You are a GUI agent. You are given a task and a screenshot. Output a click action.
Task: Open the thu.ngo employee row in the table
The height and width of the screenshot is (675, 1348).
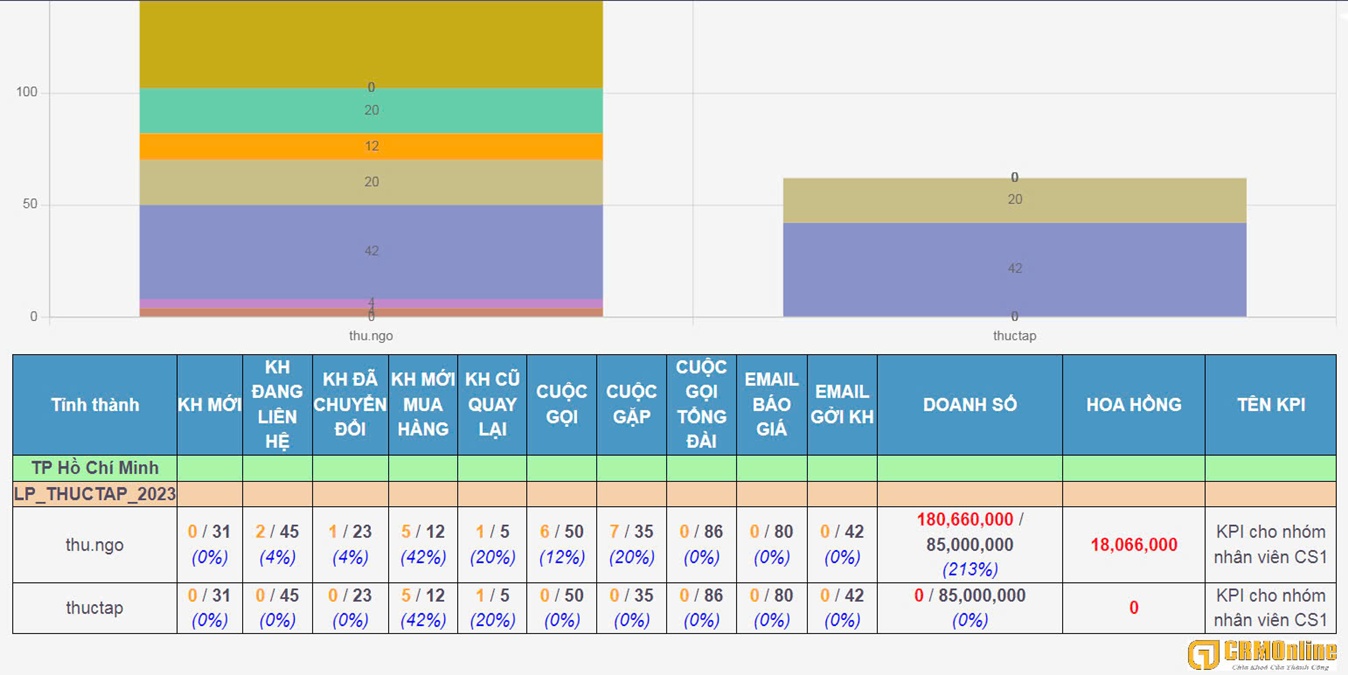[x=95, y=545]
